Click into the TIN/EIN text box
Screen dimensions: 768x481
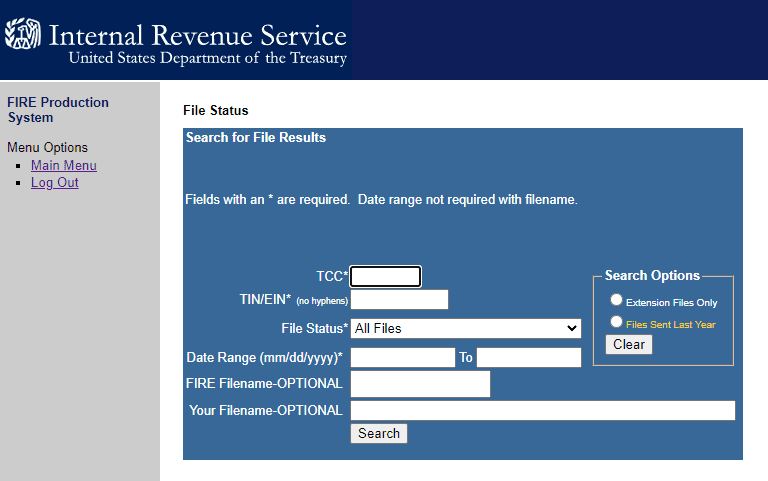(x=399, y=300)
